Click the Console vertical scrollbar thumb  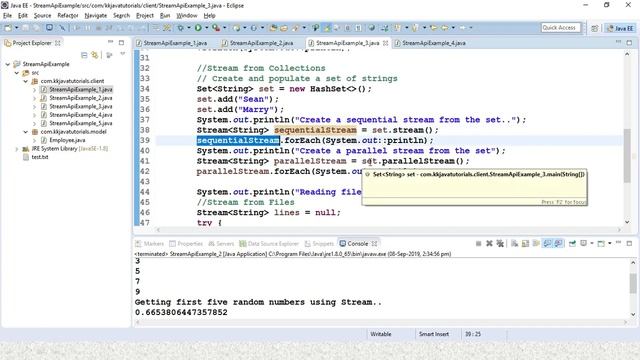point(633,283)
